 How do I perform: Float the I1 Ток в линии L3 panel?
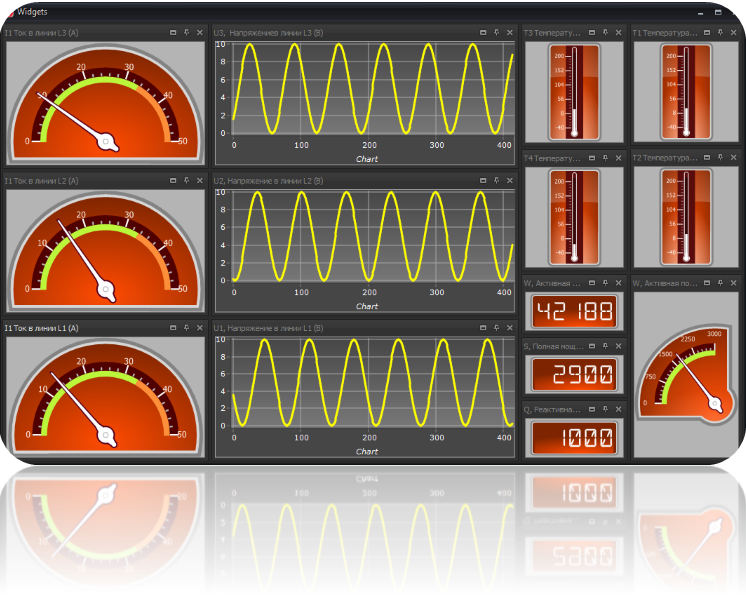point(173,32)
